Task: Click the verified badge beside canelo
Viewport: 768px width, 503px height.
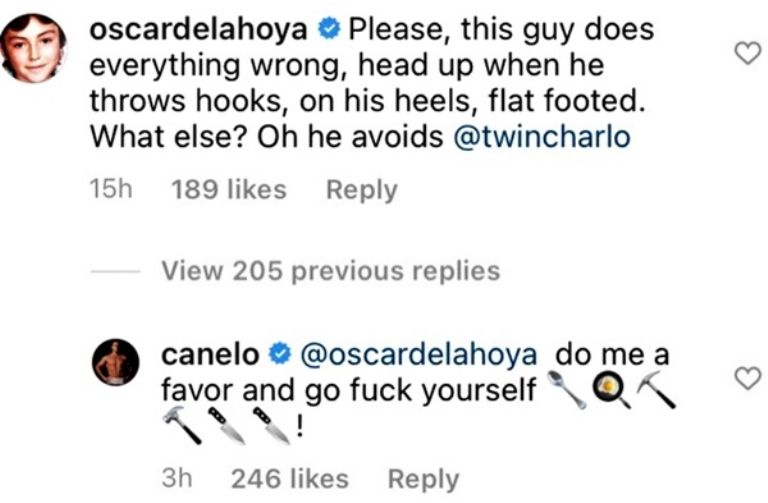Action: [281, 354]
